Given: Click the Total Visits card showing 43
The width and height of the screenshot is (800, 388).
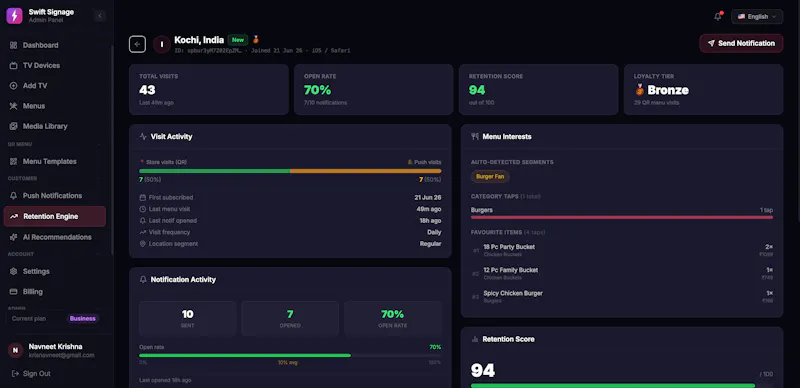Looking at the screenshot, I should click(x=209, y=89).
